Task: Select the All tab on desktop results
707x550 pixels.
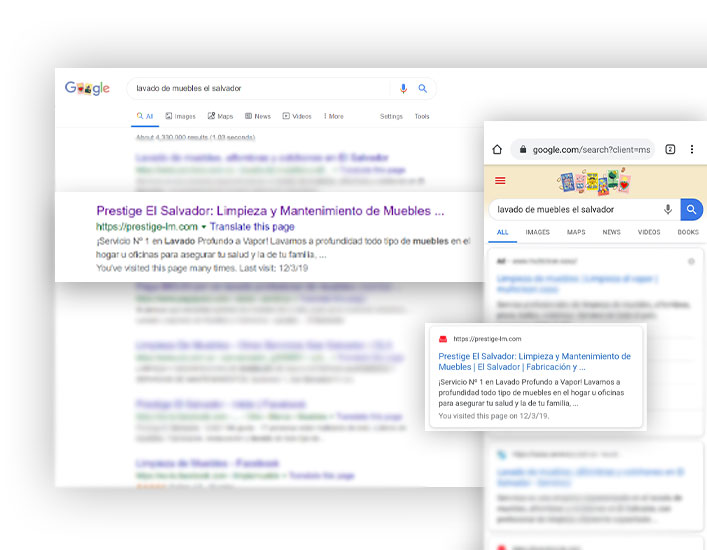Action: pos(145,116)
